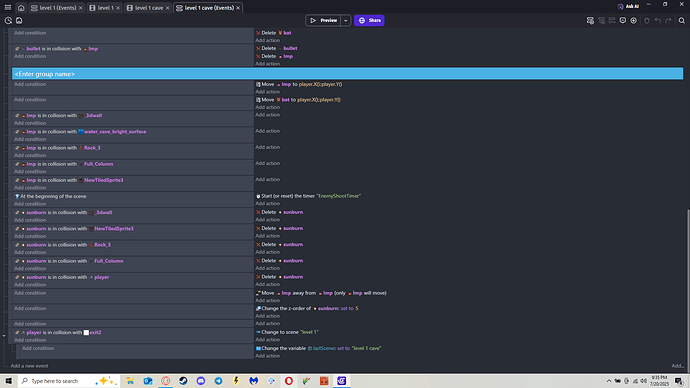690x388 pixels.
Task: Open the Preview options dropdown arrow
Action: pos(346,20)
